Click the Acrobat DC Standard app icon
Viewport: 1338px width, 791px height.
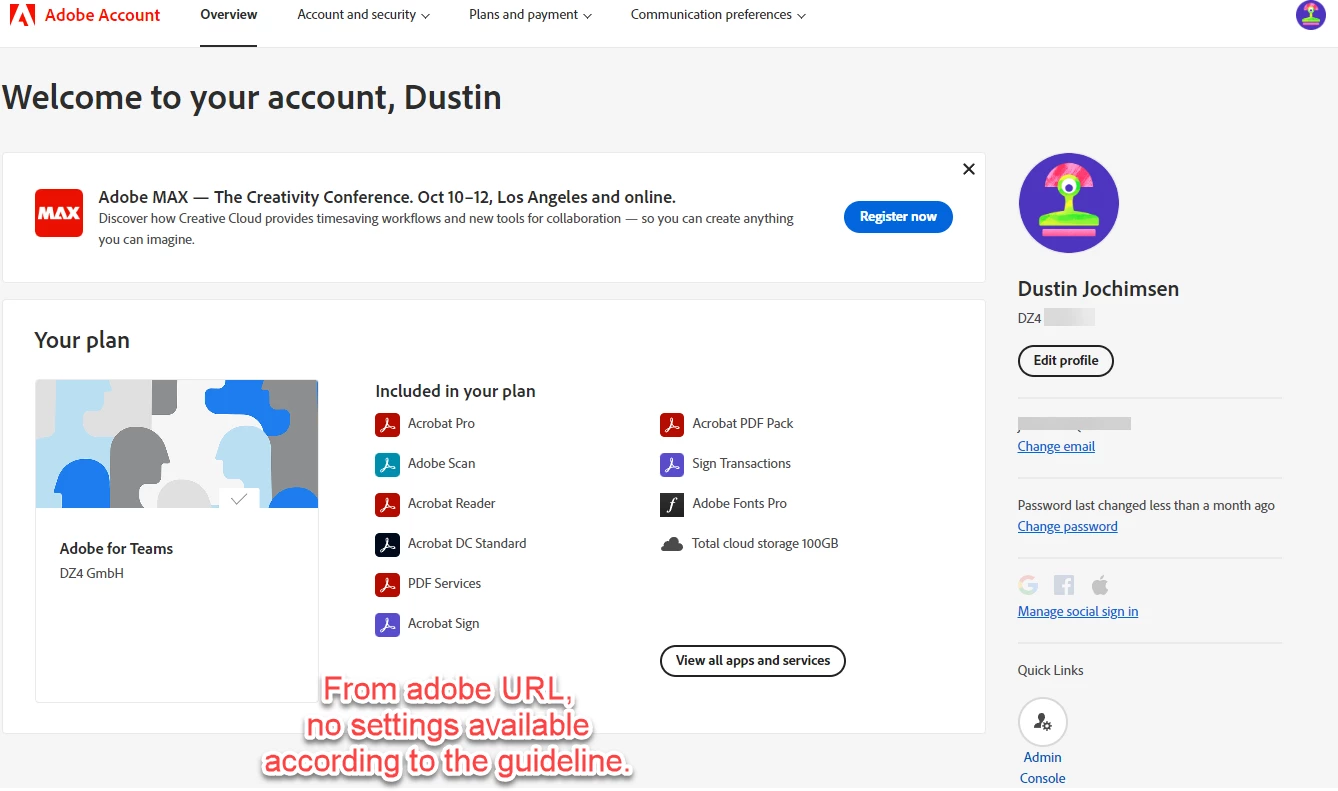click(x=387, y=544)
